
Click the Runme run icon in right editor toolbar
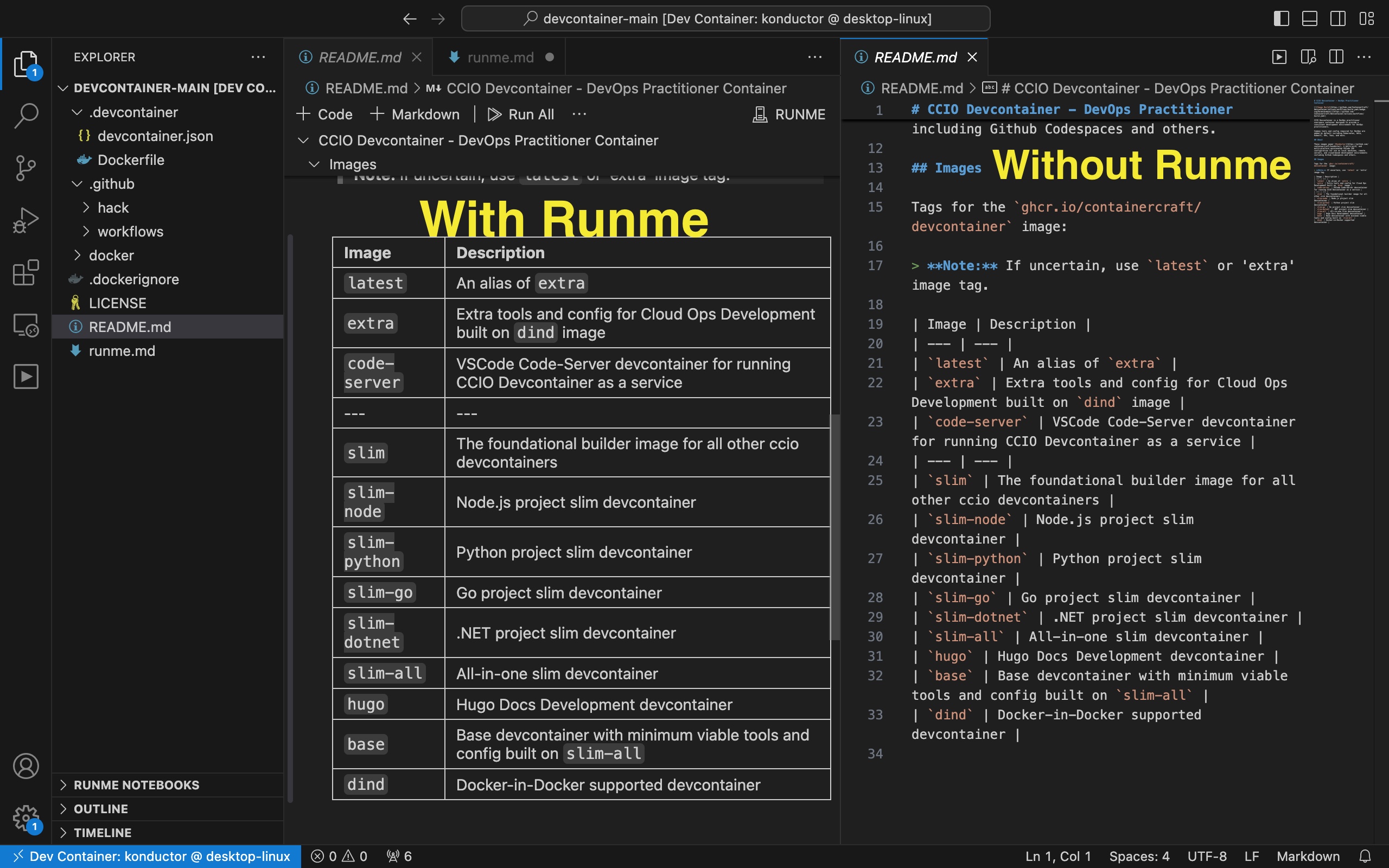point(1279,57)
